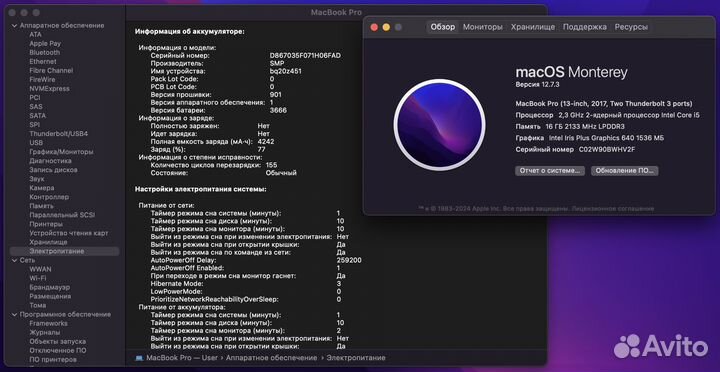Select Bluetooth in the sidebar
Image resolution: width=720 pixels, height=372 pixels.
pyautogui.click(x=45, y=53)
